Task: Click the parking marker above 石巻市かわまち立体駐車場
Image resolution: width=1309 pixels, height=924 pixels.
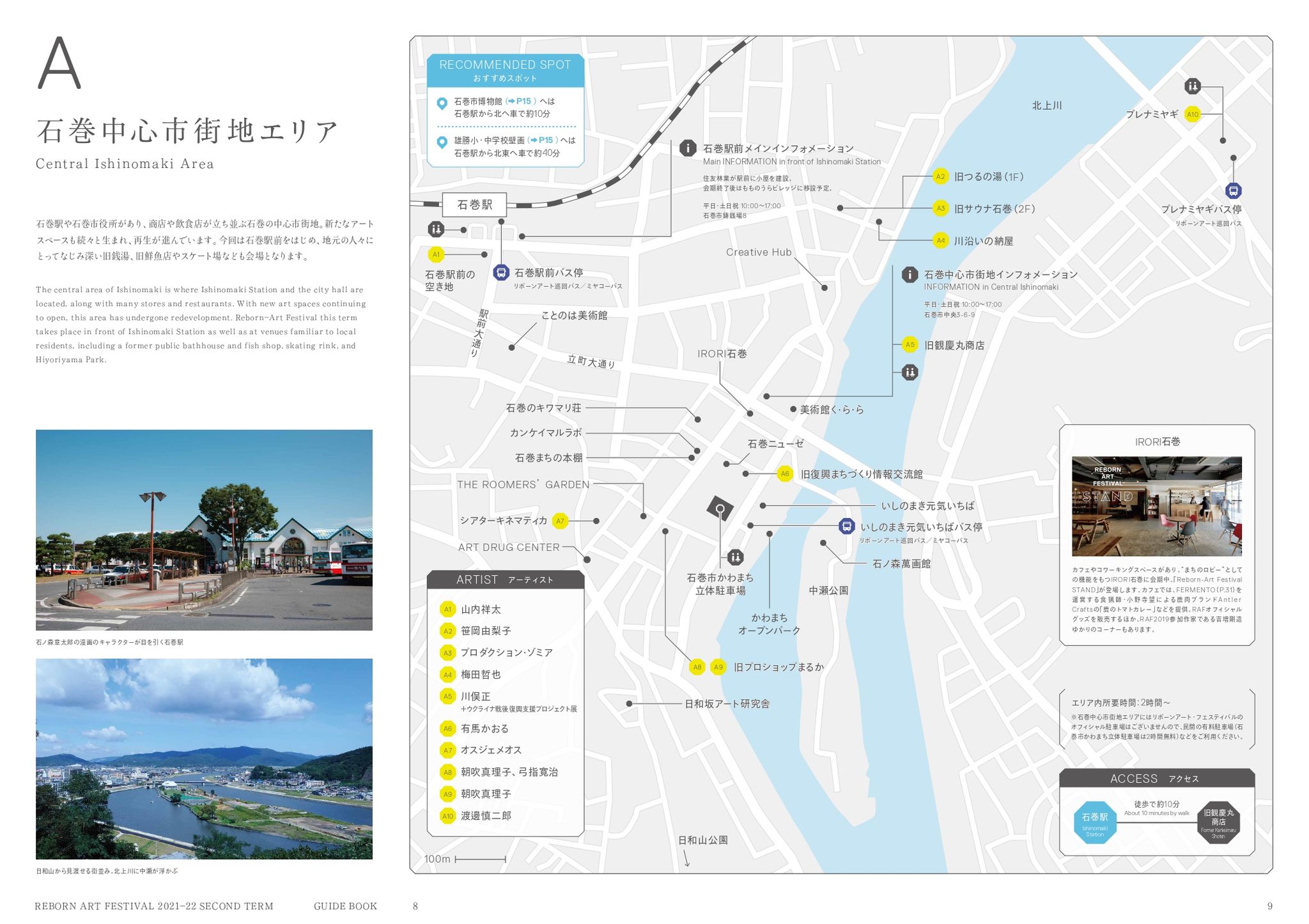Action: [720, 509]
